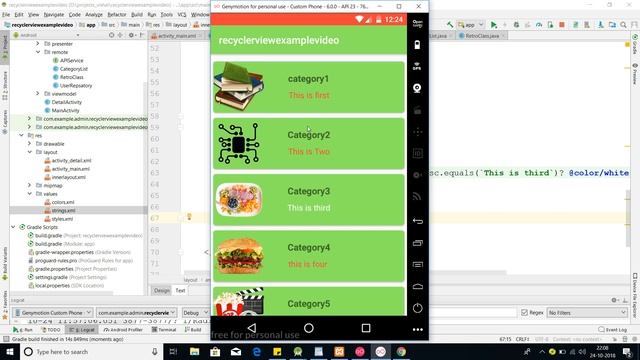
Task: Open the Terminal tool window
Action: (x=164, y=329)
